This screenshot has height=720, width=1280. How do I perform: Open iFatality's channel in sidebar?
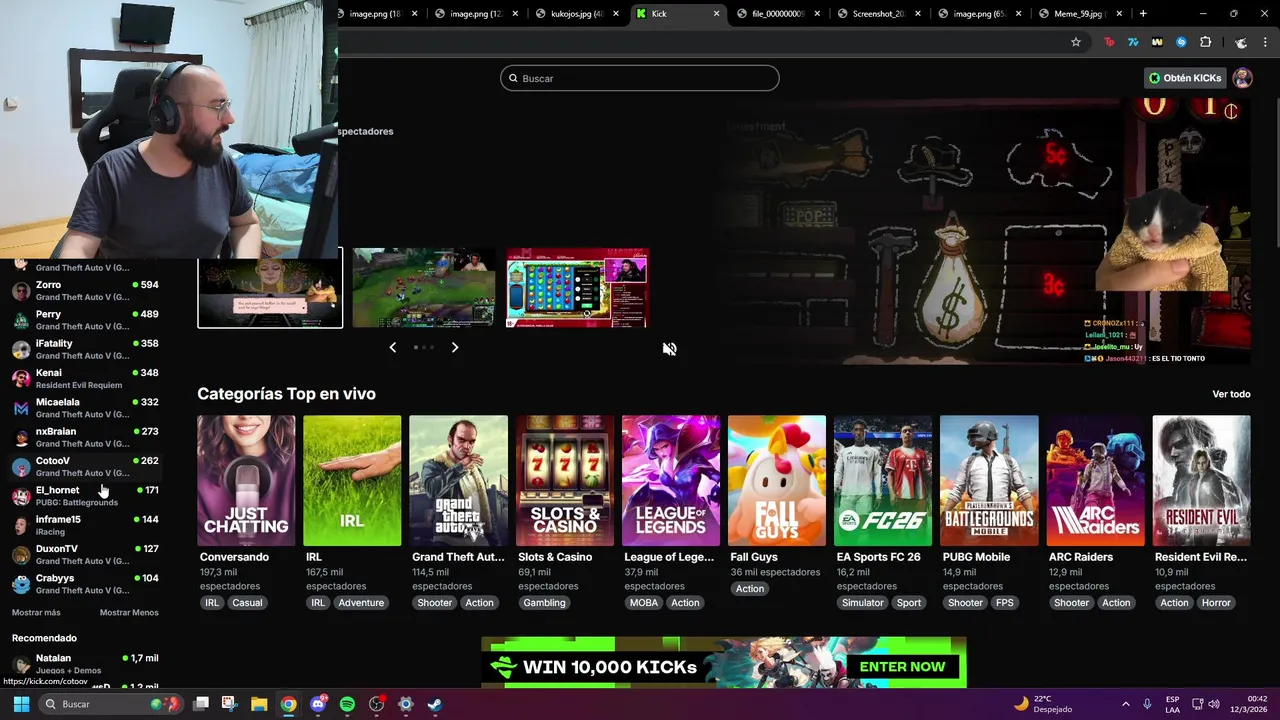(85, 349)
